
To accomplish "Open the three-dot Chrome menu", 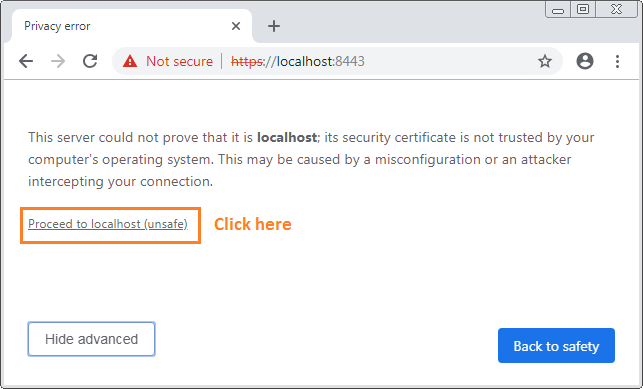I will pos(617,61).
